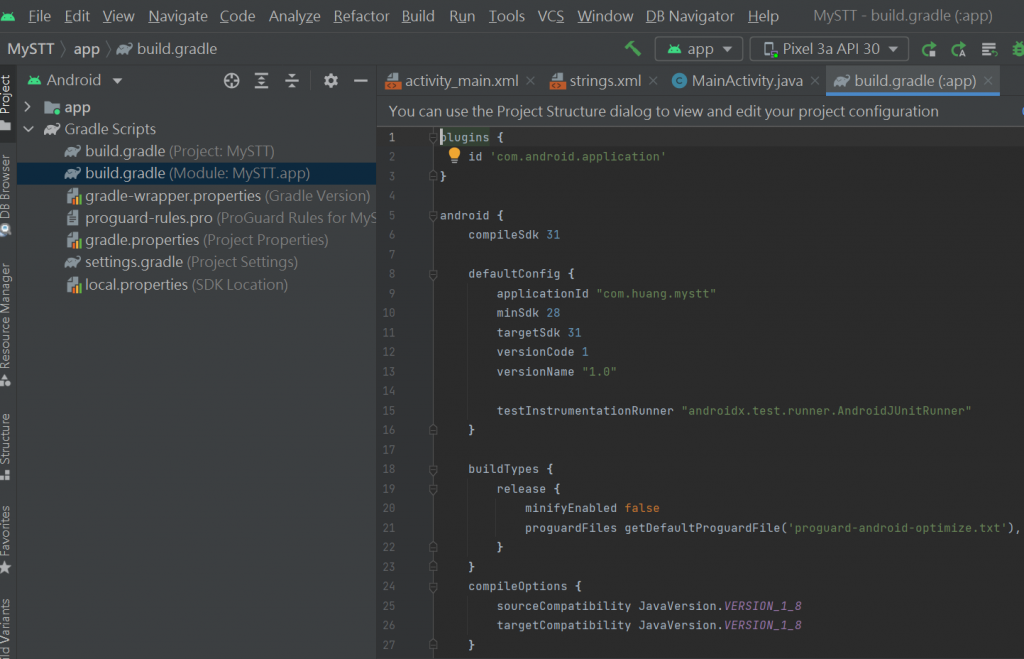Screen dimensions: 1024x659
Task: Open the Code menu
Action: (x=237, y=16)
